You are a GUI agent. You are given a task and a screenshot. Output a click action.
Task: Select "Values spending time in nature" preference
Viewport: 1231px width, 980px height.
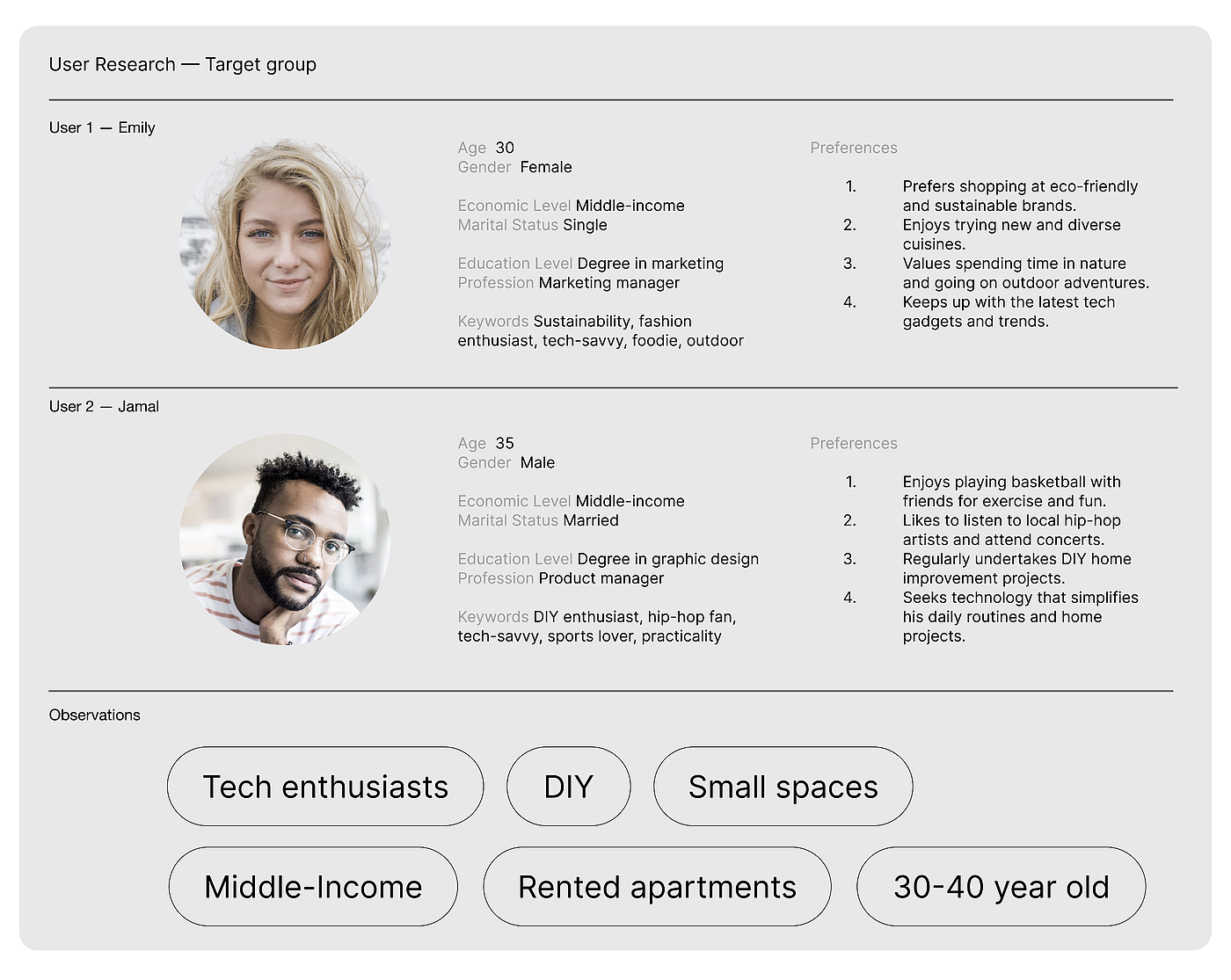point(1026,273)
